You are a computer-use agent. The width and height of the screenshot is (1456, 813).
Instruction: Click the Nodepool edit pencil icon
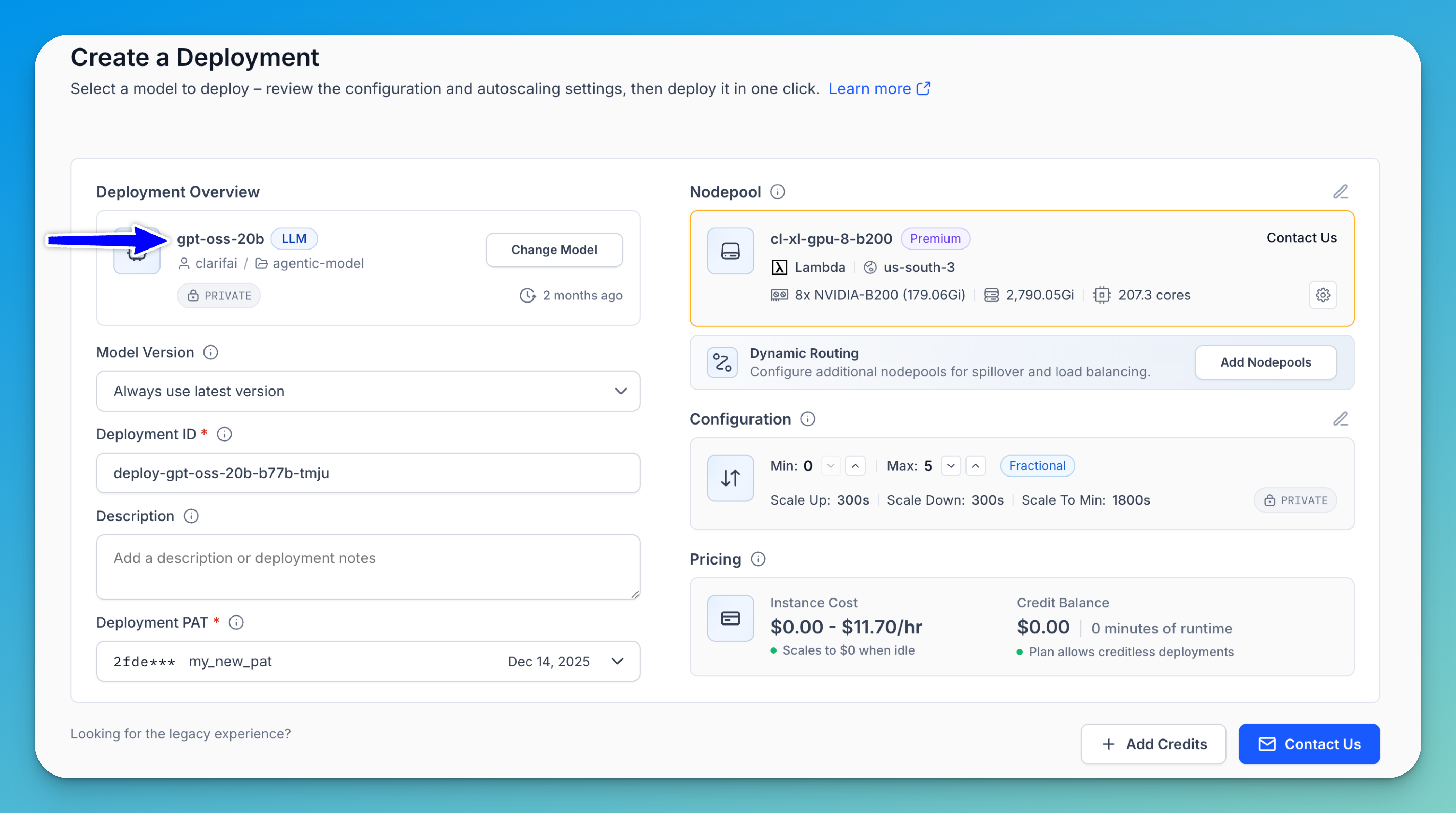pos(1340,192)
